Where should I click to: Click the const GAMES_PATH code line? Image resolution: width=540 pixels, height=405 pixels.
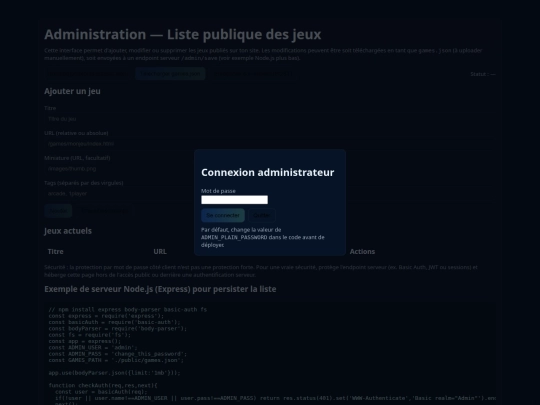click(x=116, y=360)
